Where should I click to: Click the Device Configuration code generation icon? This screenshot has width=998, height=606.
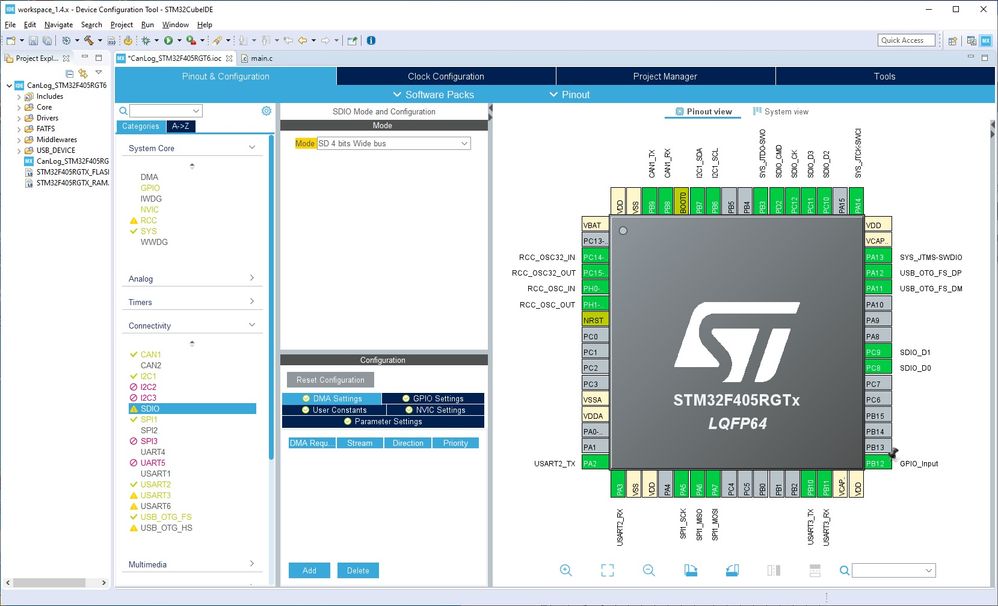[x=128, y=40]
